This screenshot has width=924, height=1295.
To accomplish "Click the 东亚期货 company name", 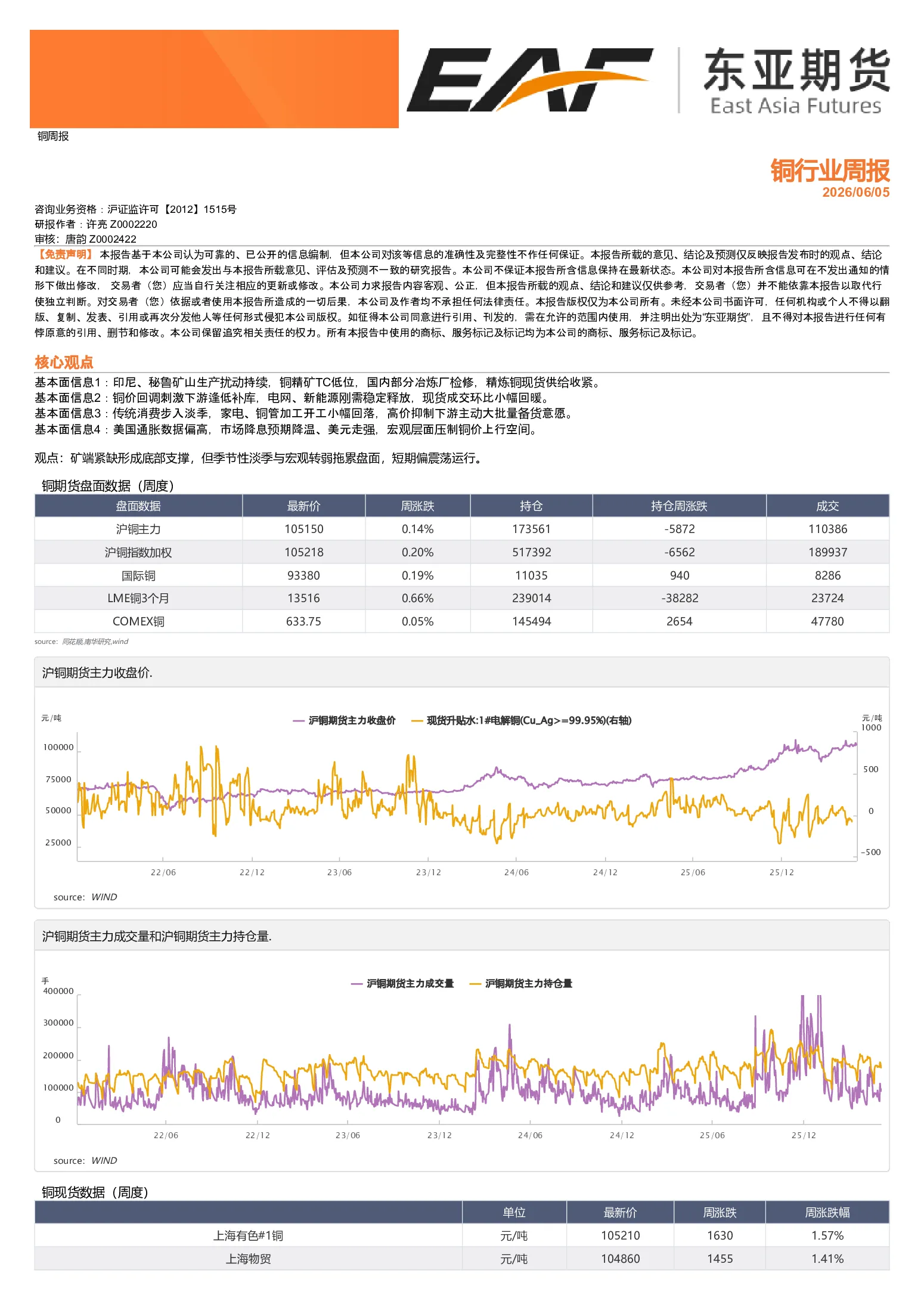I will pyautogui.click(x=797, y=70).
